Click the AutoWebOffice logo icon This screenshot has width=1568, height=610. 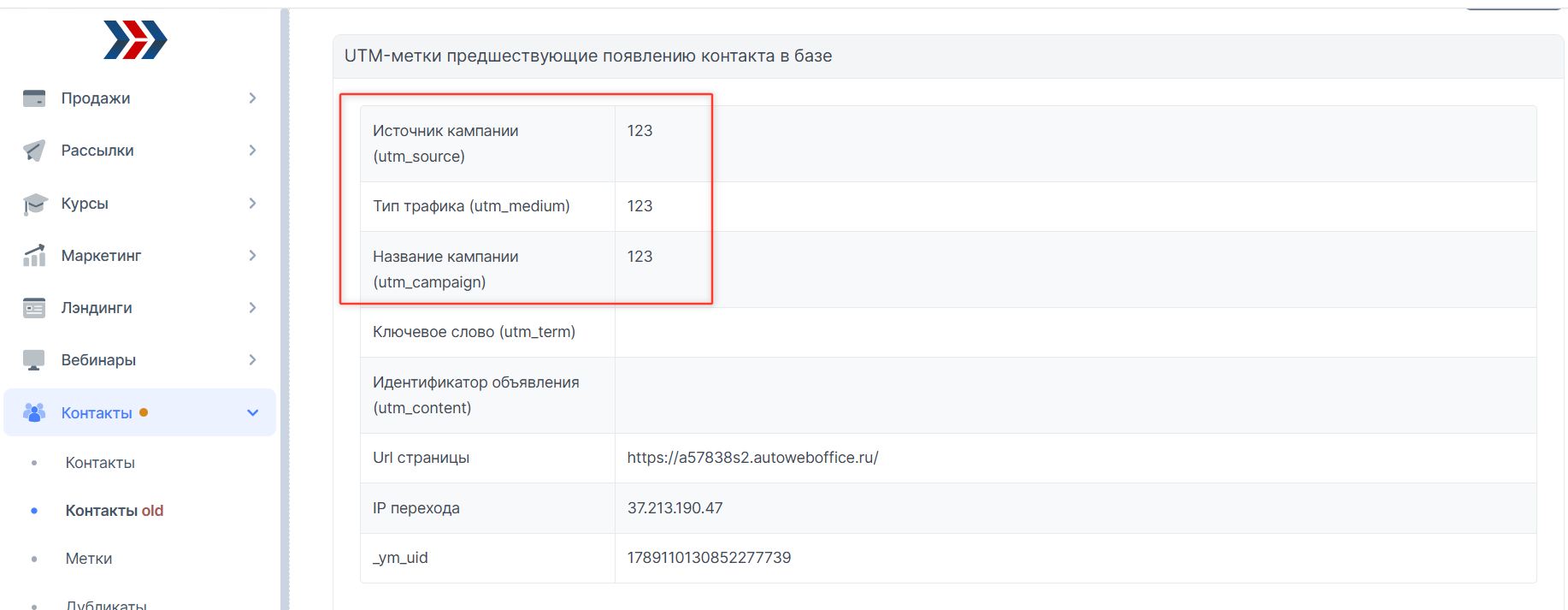135,39
